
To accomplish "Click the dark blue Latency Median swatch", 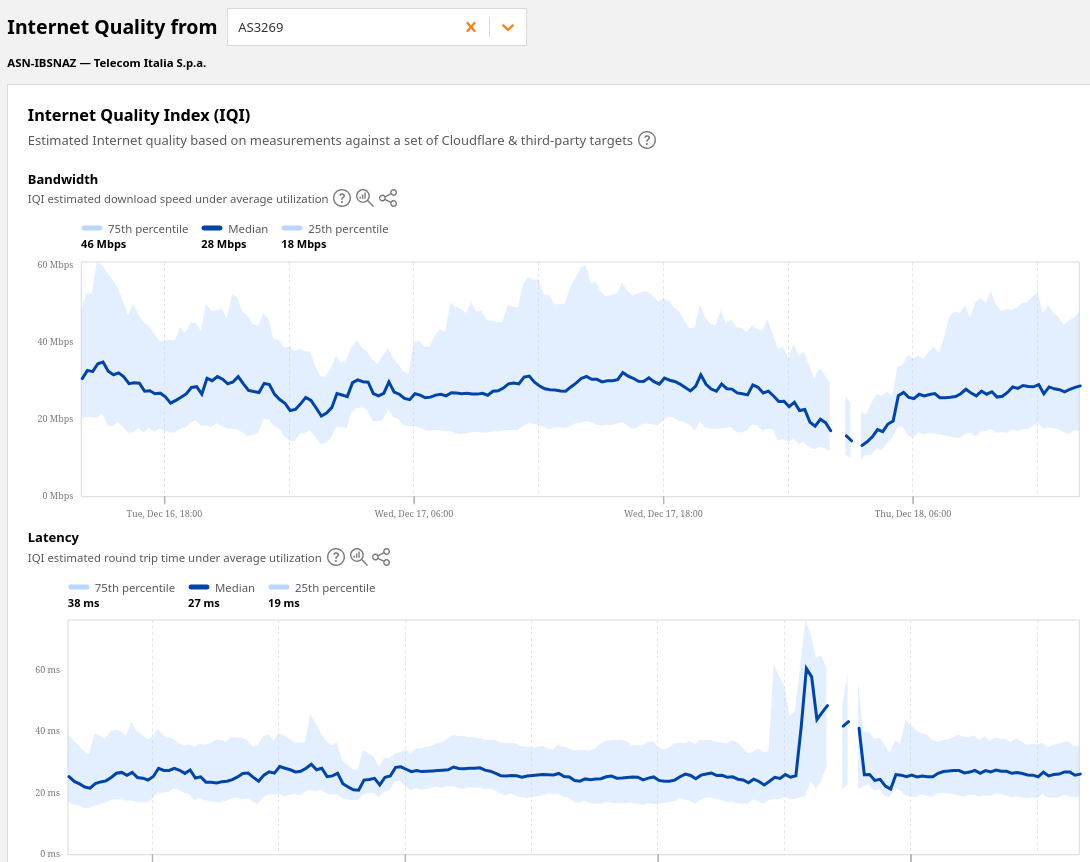I will (x=199, y=588).
